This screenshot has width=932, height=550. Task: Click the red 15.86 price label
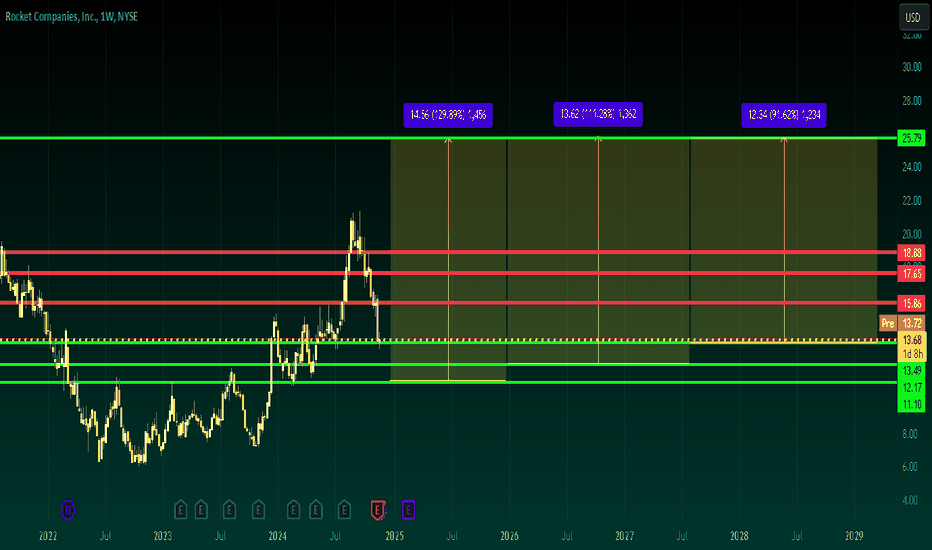(x=912, y=303)
